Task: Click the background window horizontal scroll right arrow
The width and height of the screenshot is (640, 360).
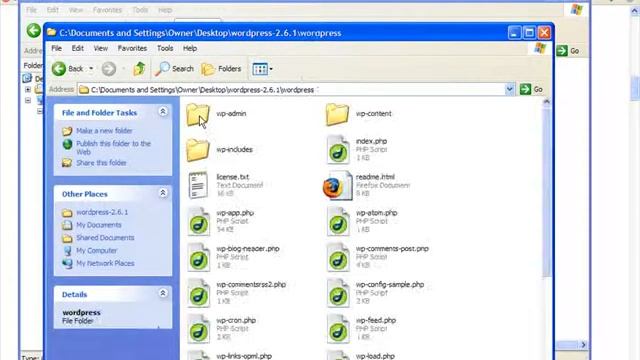Action: click(583, 345)
